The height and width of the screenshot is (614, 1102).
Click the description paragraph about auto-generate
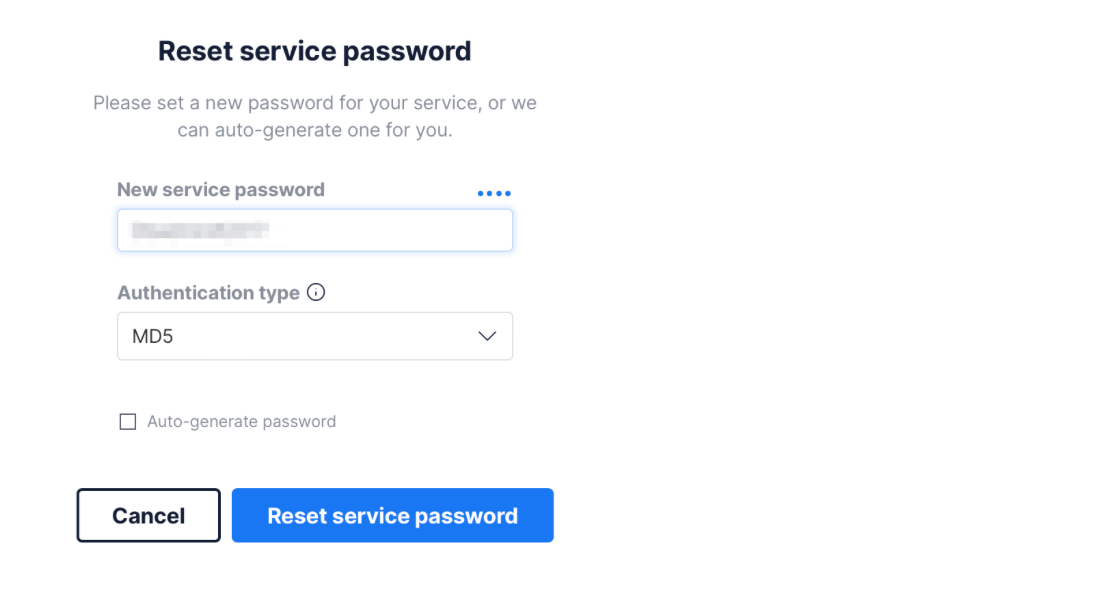coord(314,116)
